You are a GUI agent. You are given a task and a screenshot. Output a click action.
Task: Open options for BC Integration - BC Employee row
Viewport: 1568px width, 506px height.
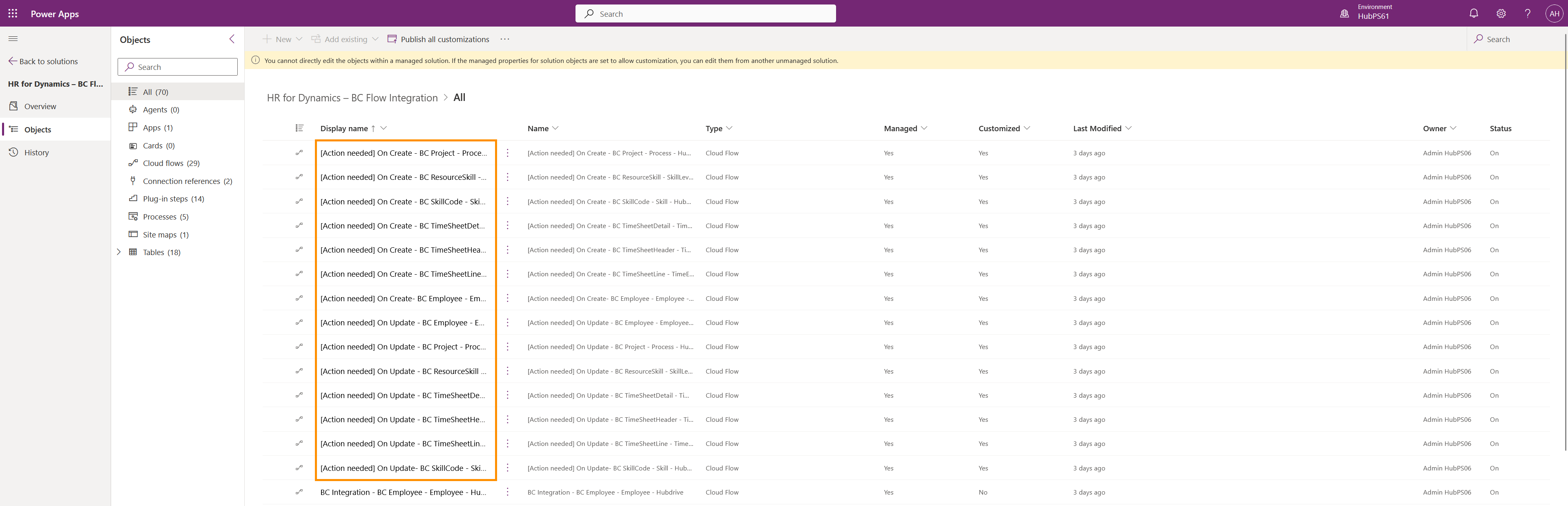pos(508,492)
